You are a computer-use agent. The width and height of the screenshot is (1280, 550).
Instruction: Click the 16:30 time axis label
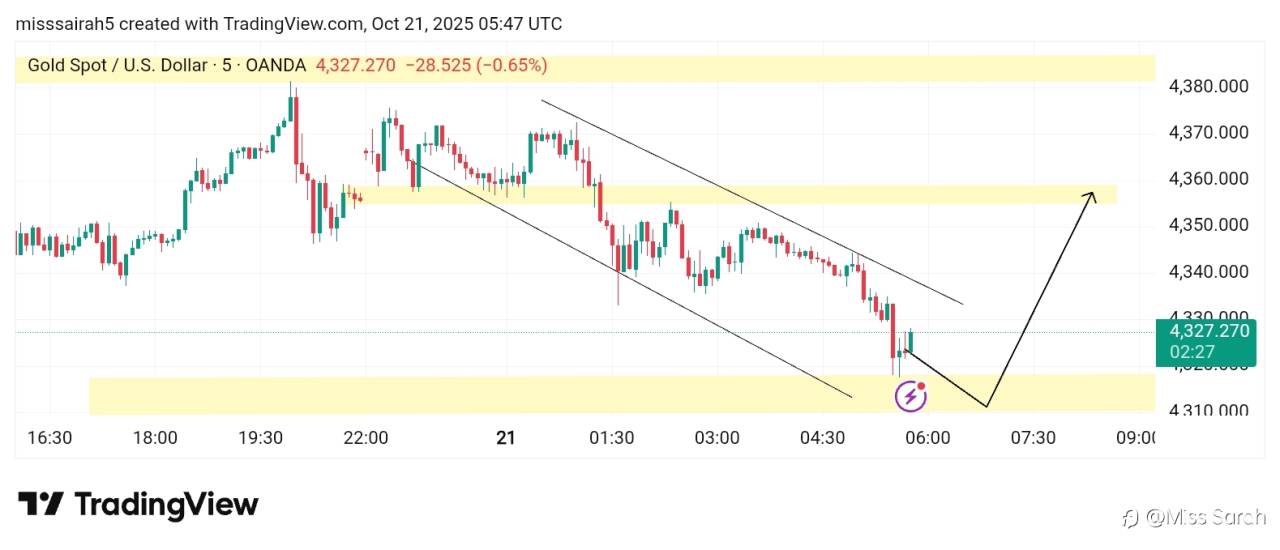coord(49,438)
